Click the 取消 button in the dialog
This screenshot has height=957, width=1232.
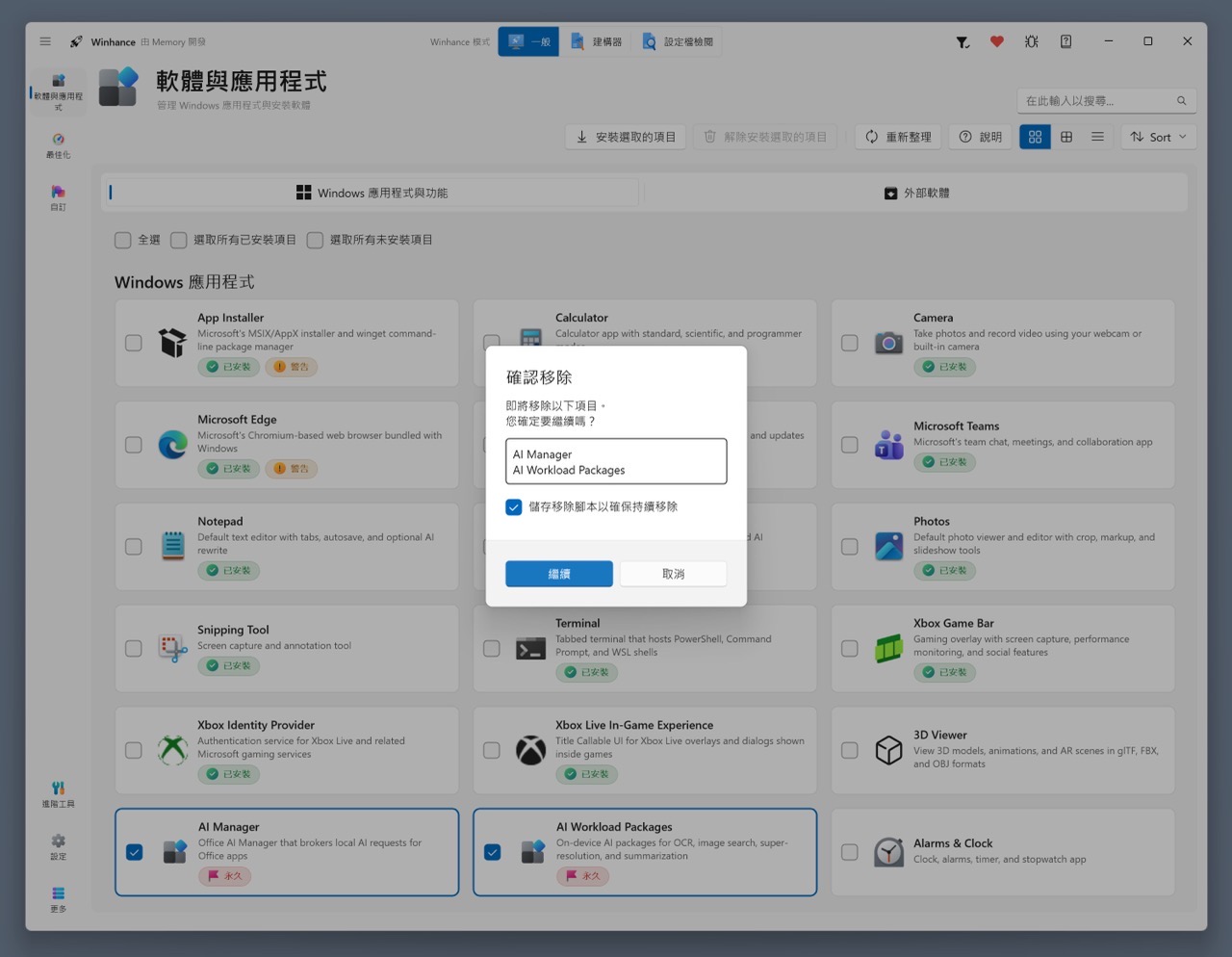[x=674, y=574]
